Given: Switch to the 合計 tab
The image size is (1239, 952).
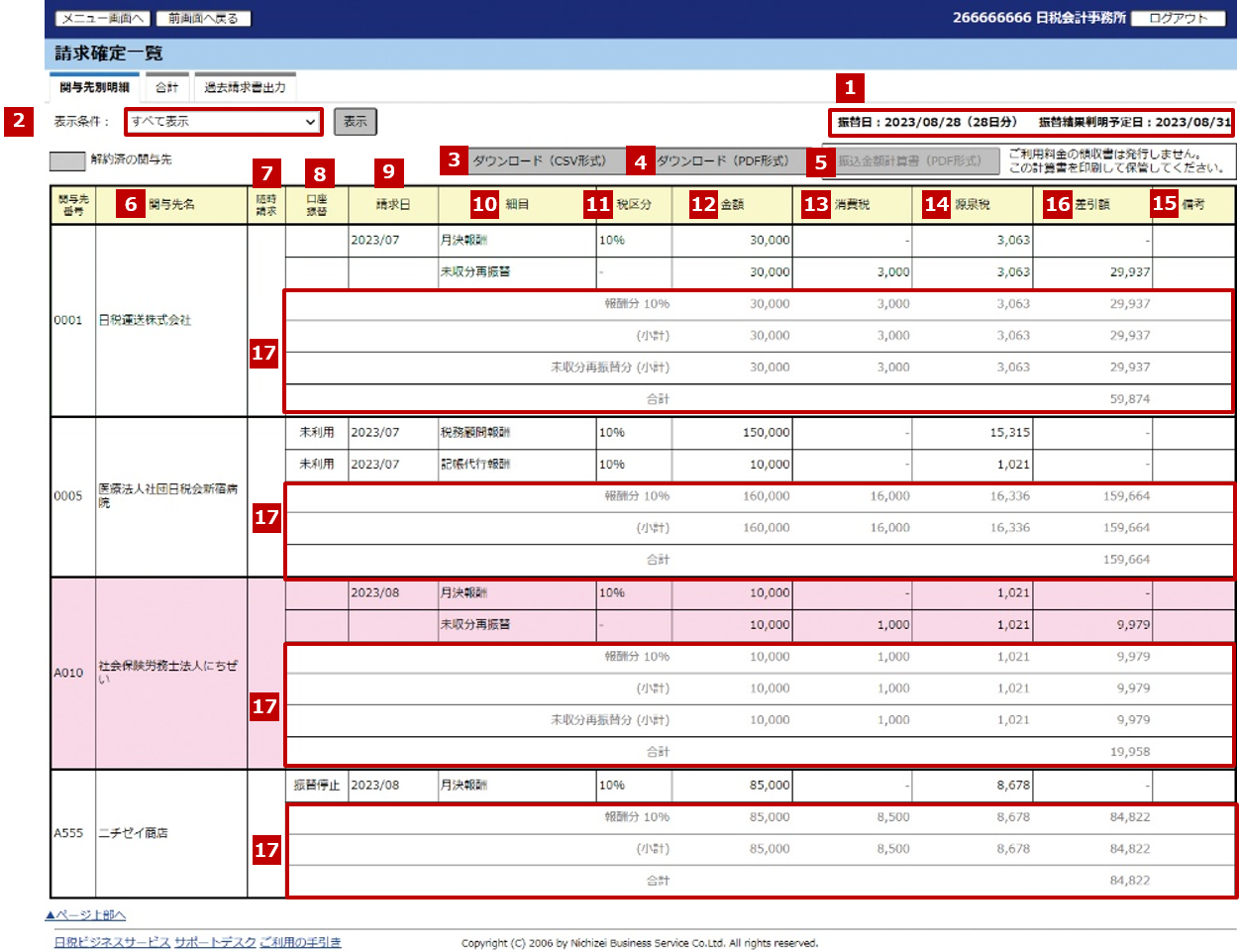Looking at the screenshot, I should [x=167, y=88].
